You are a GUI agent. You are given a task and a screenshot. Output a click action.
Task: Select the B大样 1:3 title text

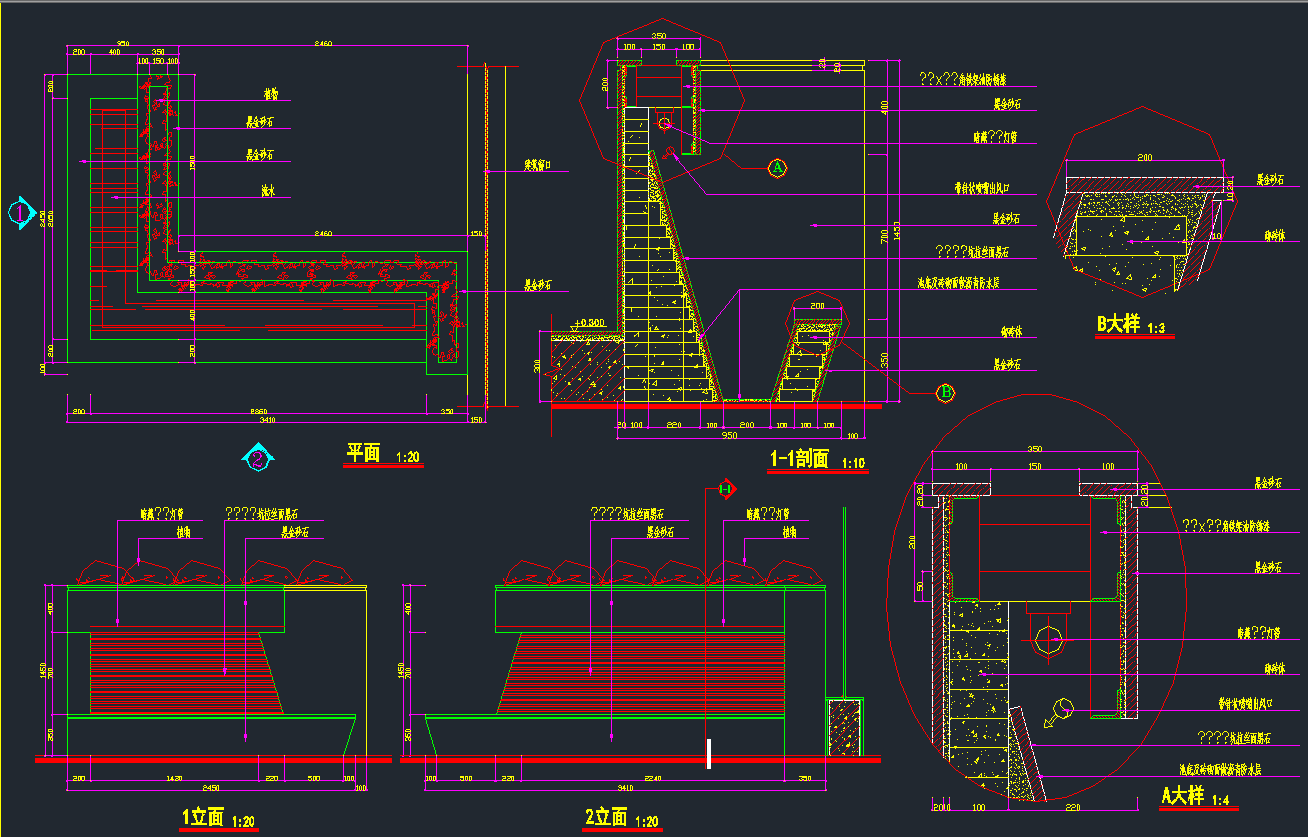[1132, 326]
